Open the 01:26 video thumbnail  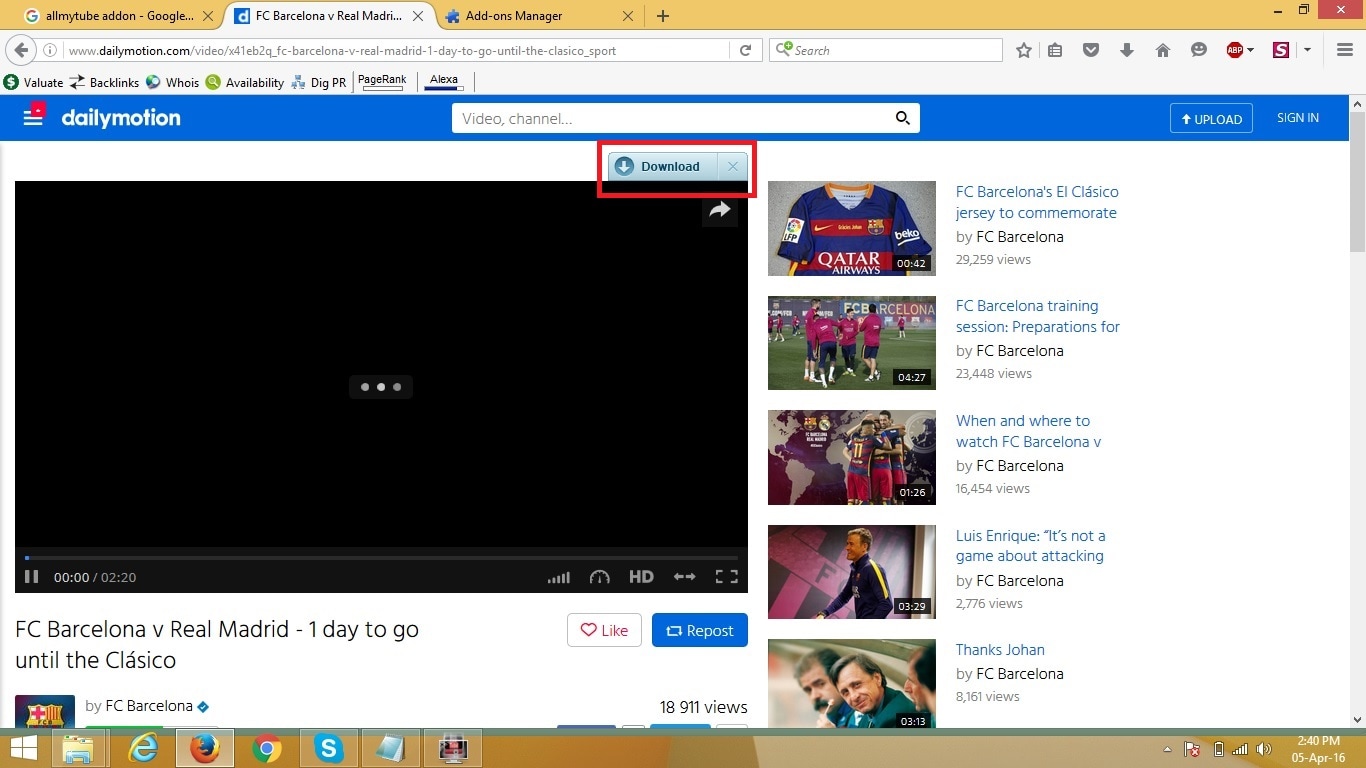coord(852,457)
